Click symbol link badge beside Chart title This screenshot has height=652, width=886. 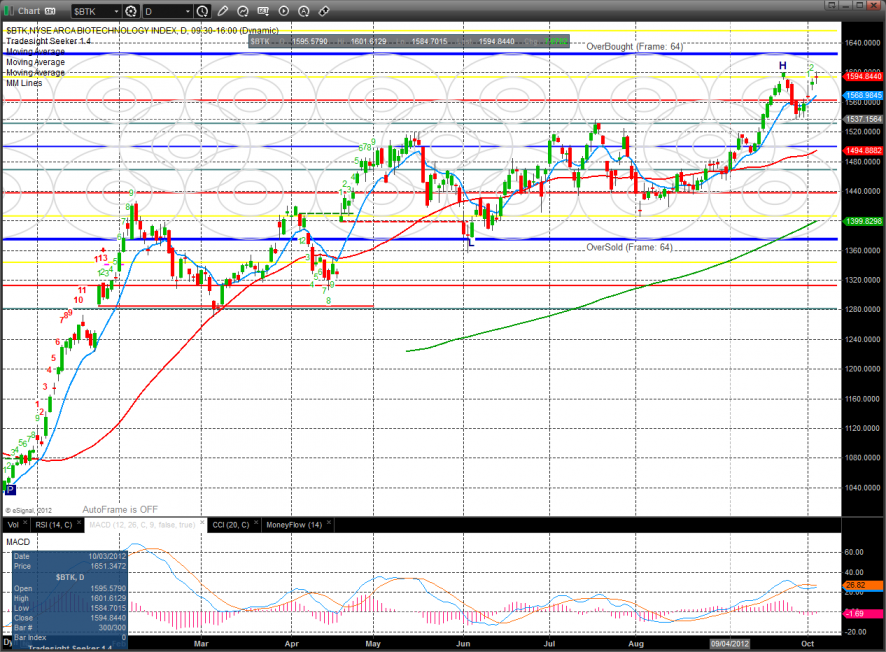point(50,11)
